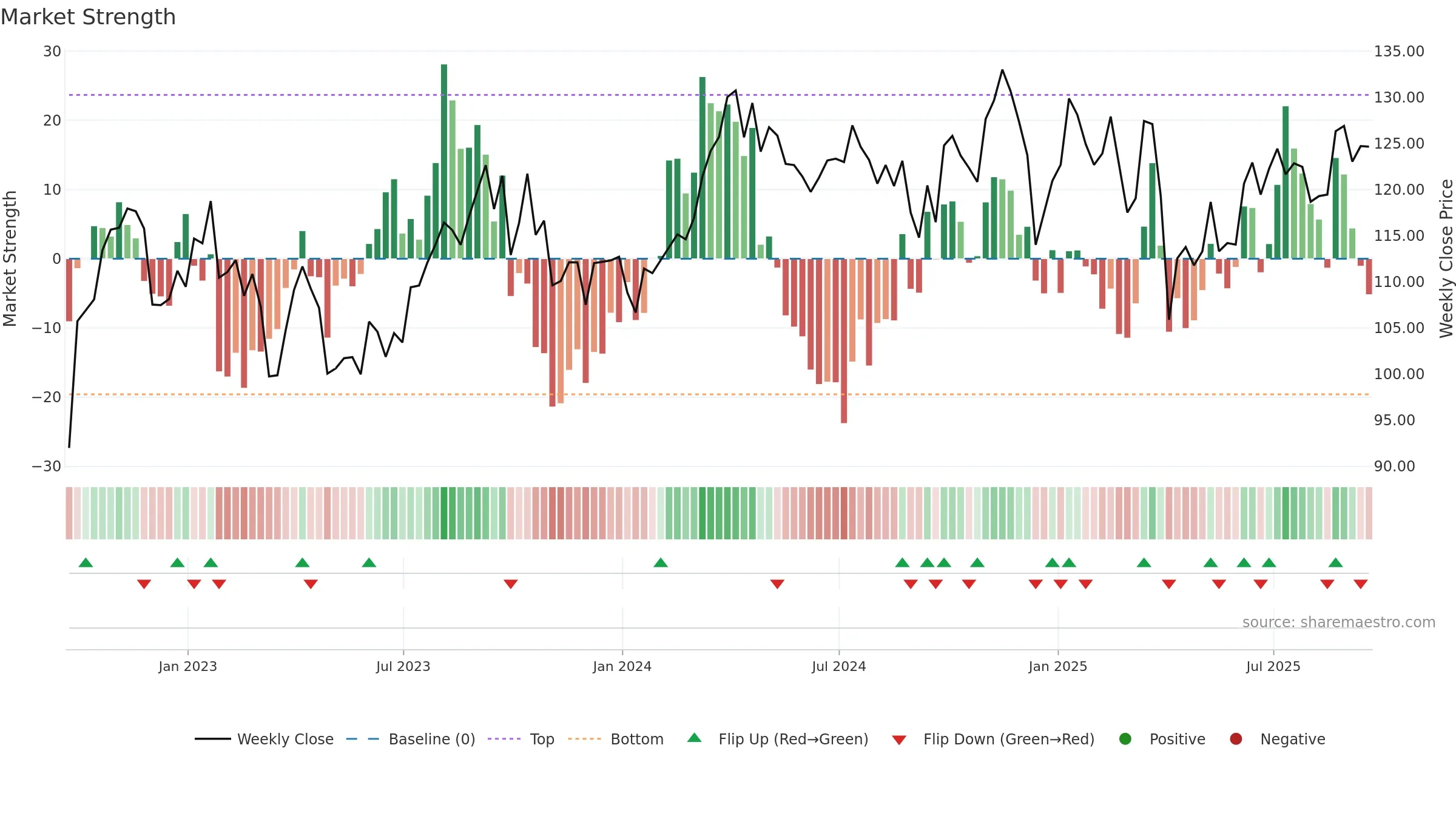Click the 100.00 price tick label

[1399, 374]
